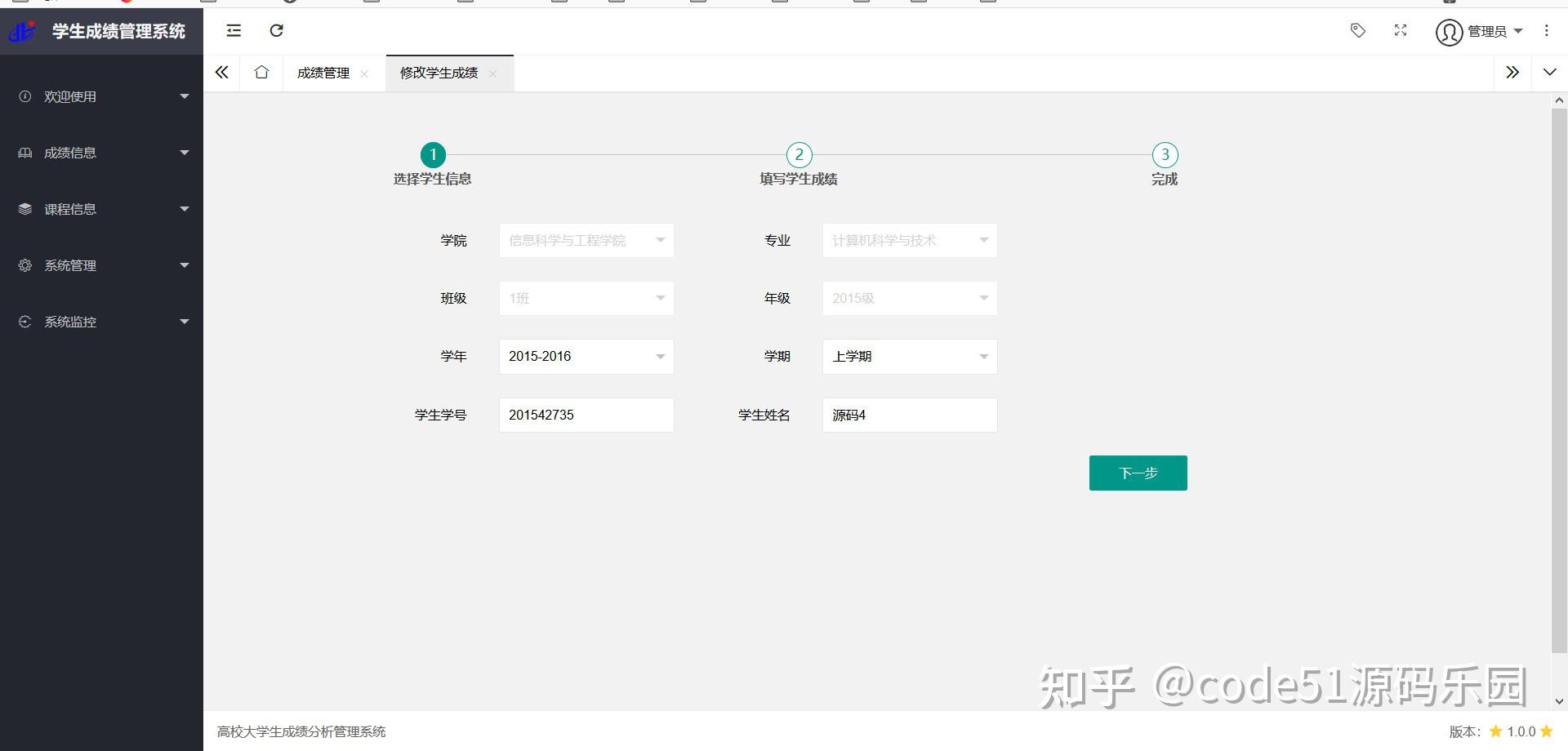The width and height of the screenshot is (1568, 751).
Task: Click the 系统监控 sidebar icon
Action: pos(24,322)
